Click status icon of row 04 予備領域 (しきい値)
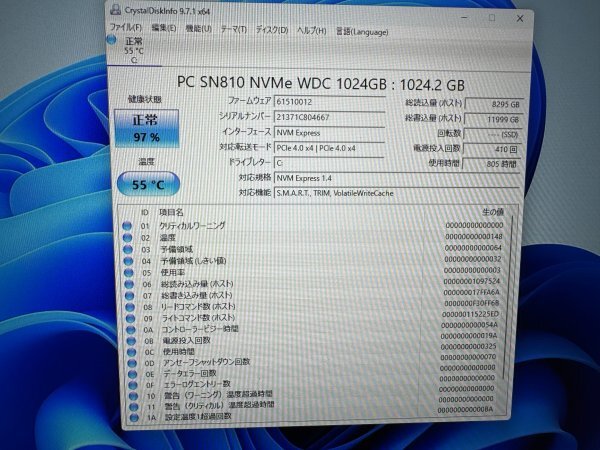600x450 pixels. point(128,261)
